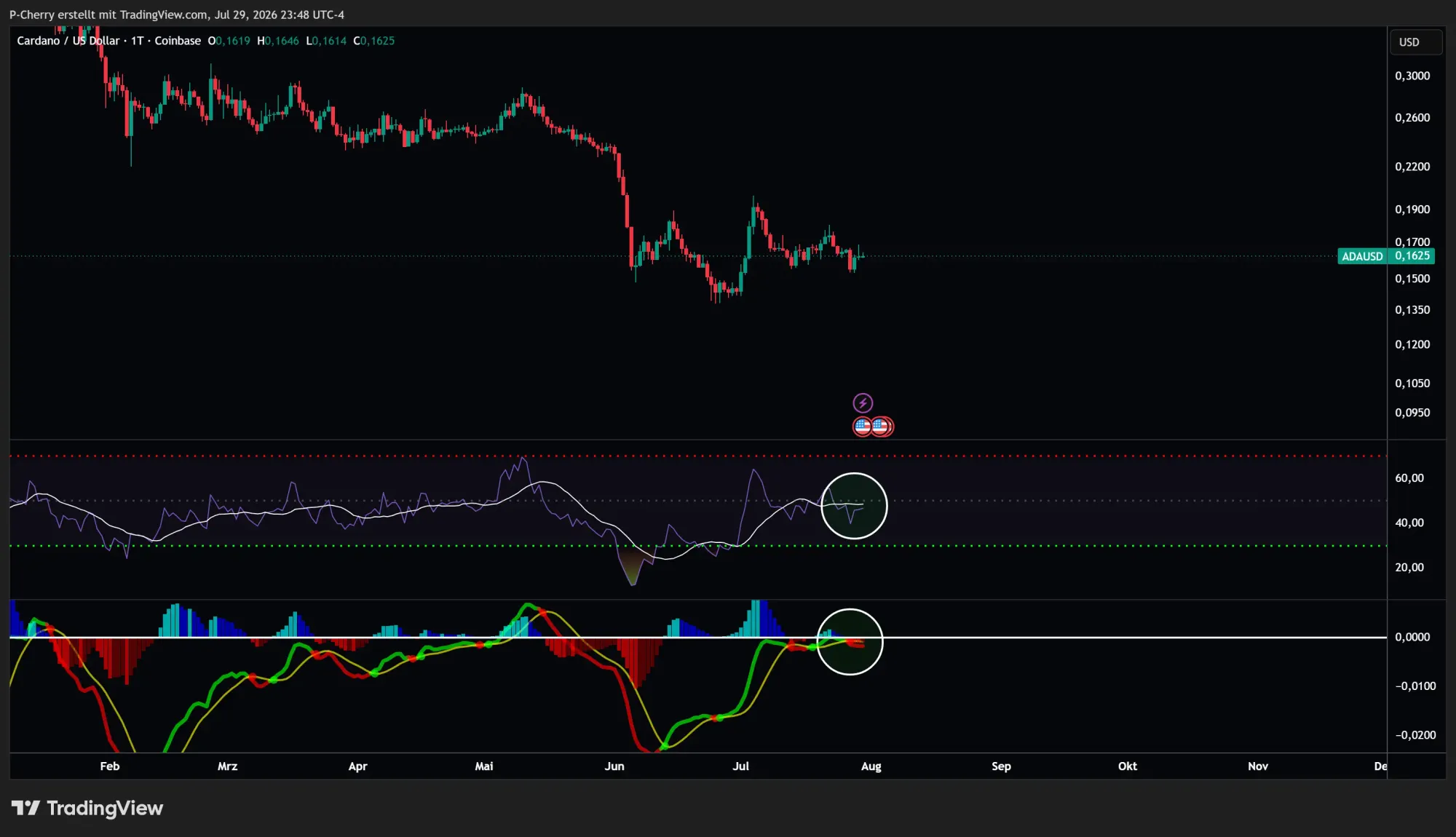The image size is (1456, 837).
Task: Click the Feb label on time axis
Action: click(110, 766)
